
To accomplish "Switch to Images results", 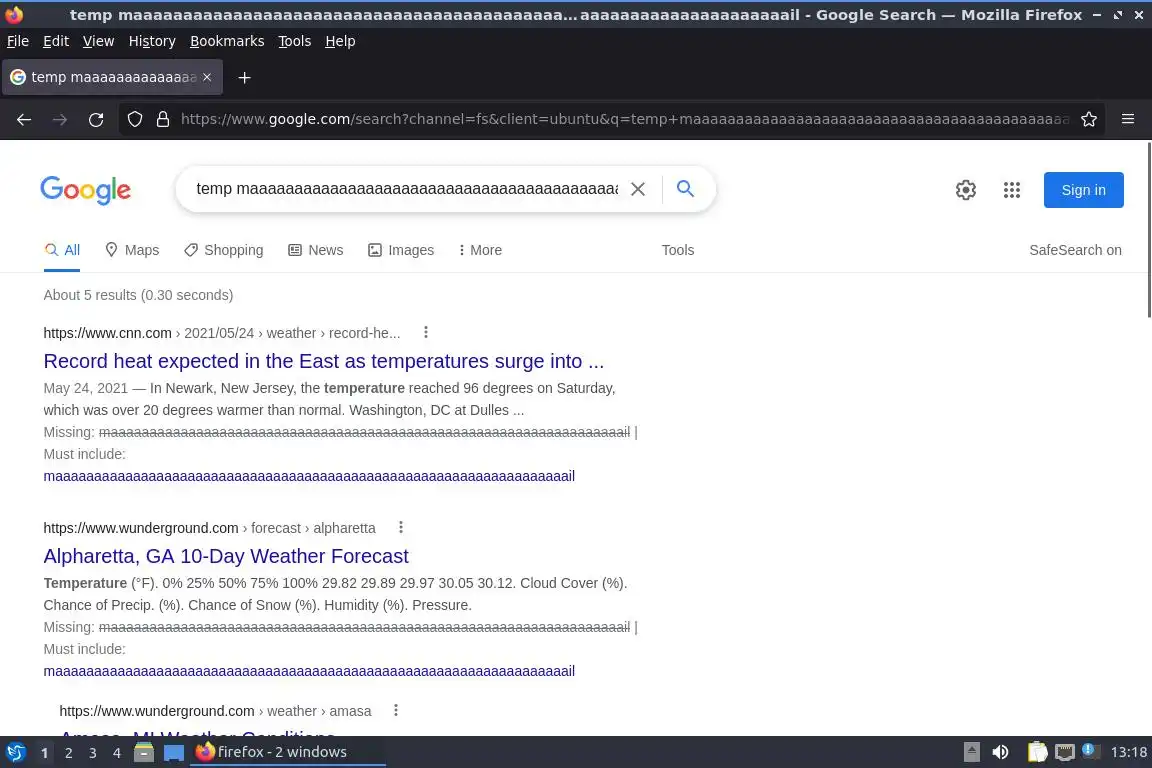I will pos(401,250).
